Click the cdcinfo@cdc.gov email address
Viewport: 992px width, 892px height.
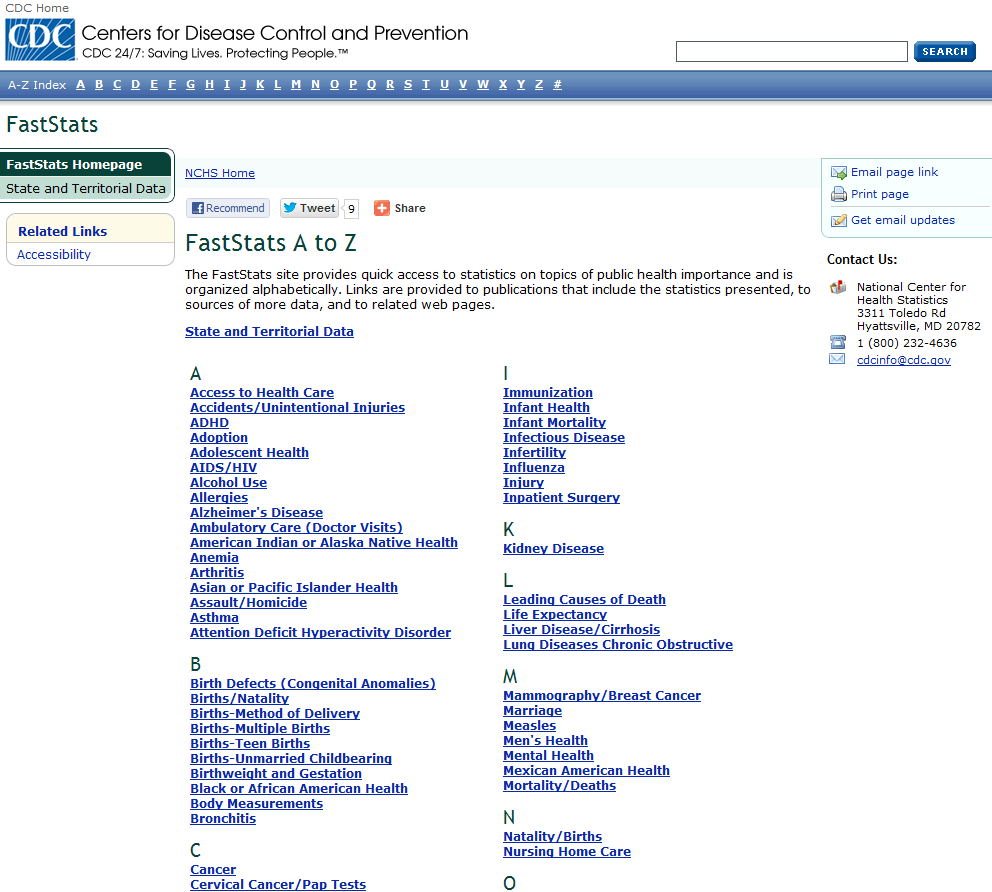point(903,360)
